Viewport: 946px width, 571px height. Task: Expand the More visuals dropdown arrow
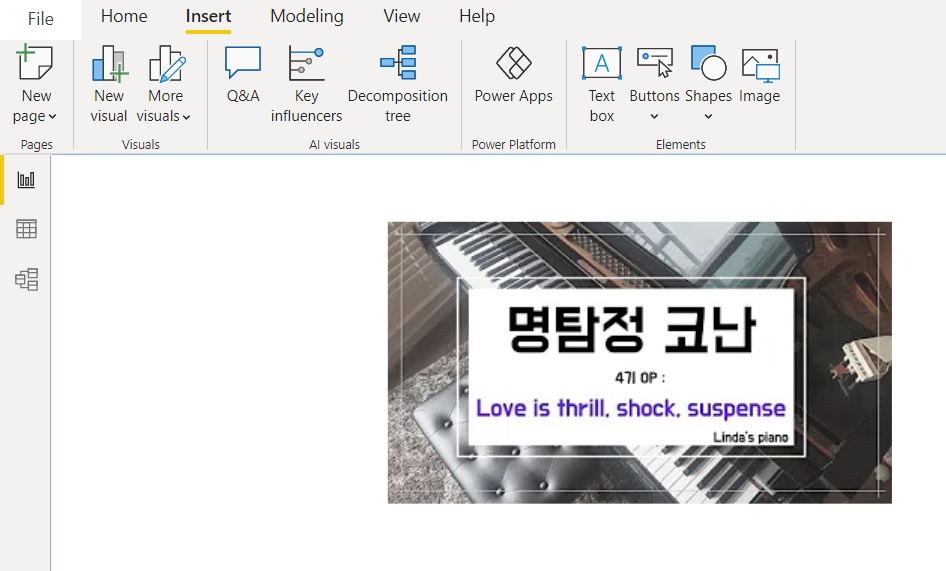186,117
